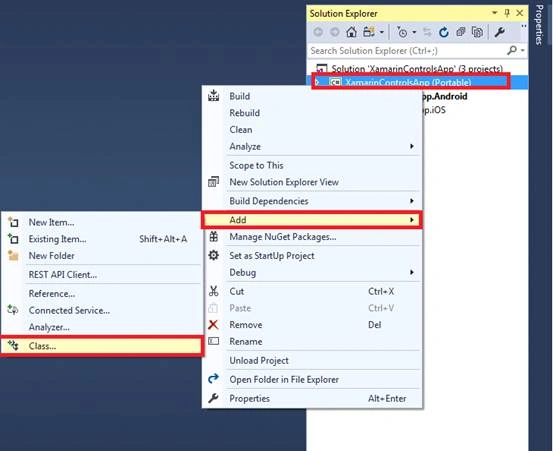Open the Add submenu entry
This screenshot has width=553, height=451.
pyautogui.click(x=312, y=220)
